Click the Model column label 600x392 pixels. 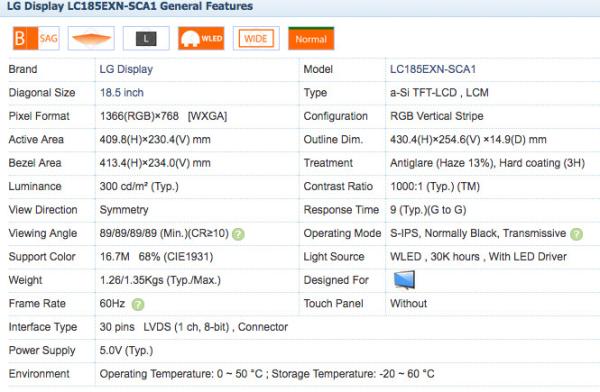pos(318,69)
